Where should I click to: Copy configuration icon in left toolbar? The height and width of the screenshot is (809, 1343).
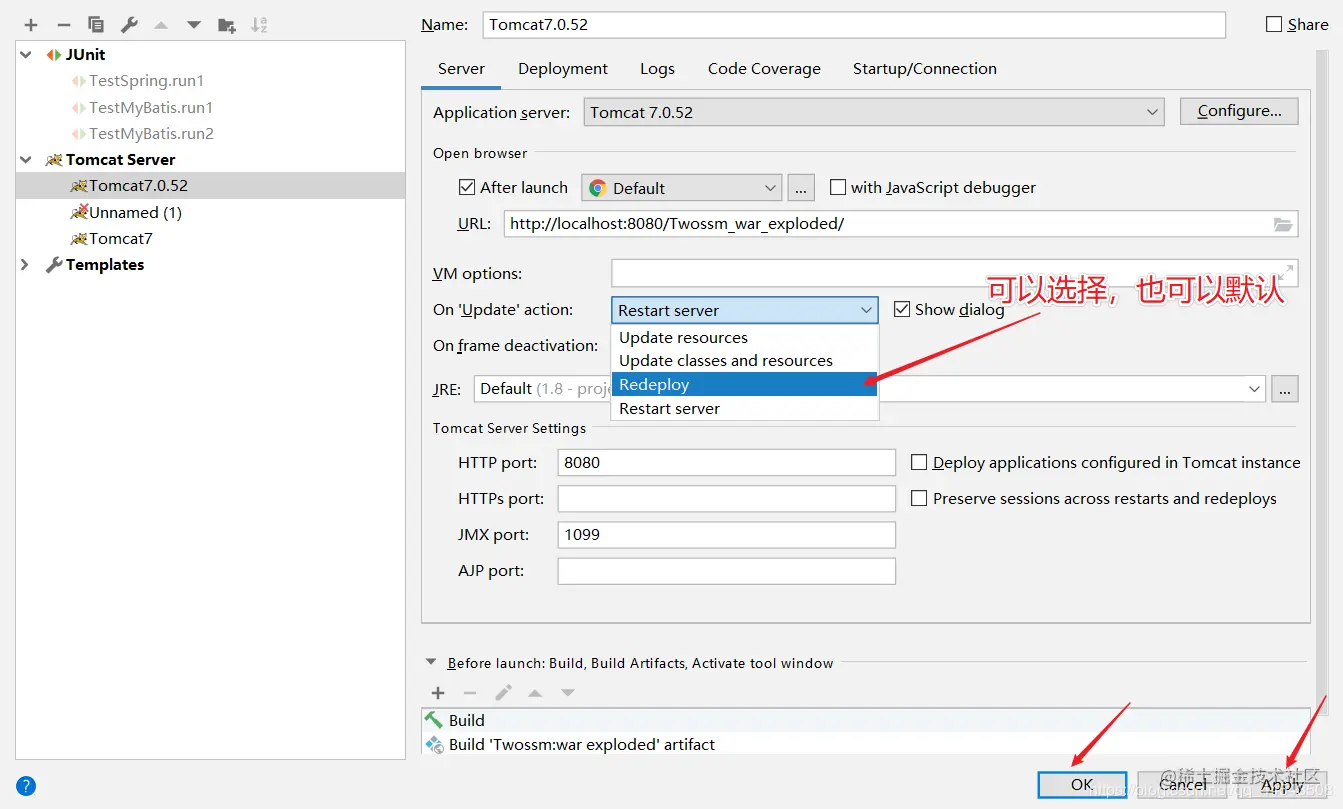coord(96,25)
